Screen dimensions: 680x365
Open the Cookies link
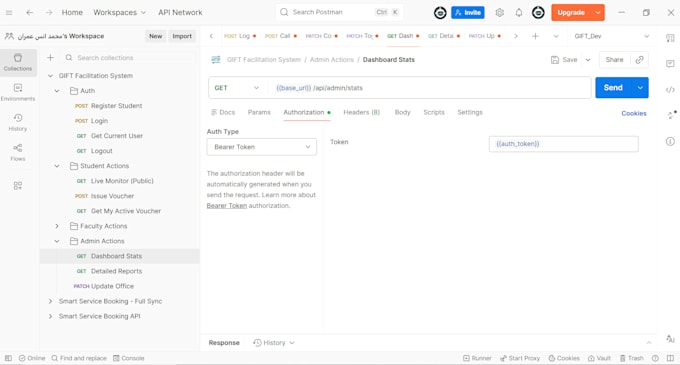634,113
